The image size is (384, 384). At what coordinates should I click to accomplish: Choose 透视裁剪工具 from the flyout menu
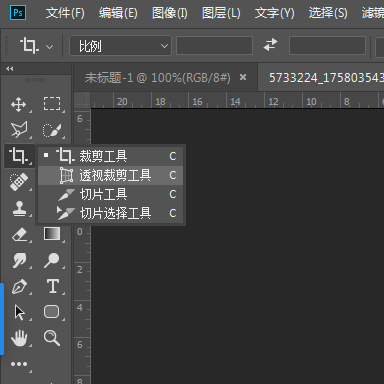[x=111, y=175]
